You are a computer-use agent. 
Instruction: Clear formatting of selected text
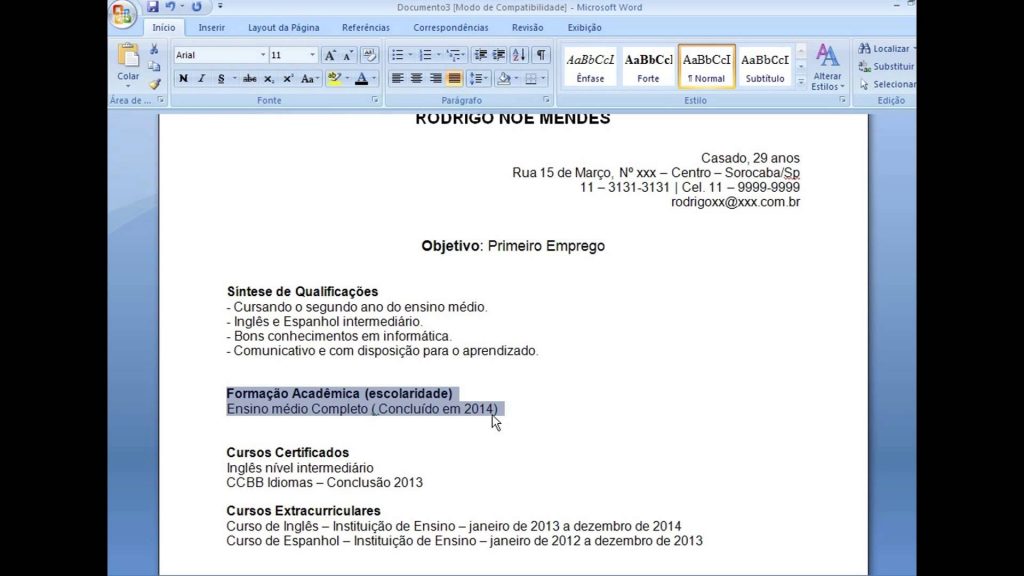(369, 55)
